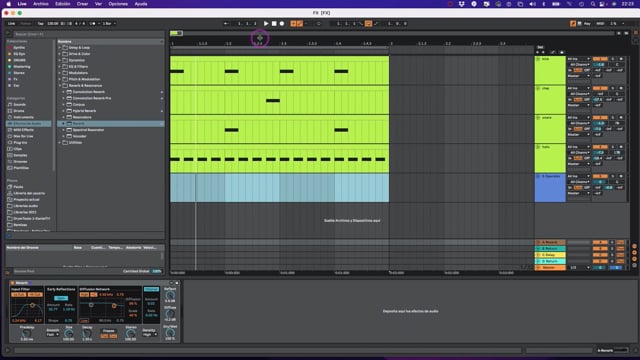Screen dimensions: 640x360
Task: Open the Archivo menu
Action: [x=41, y=4]
